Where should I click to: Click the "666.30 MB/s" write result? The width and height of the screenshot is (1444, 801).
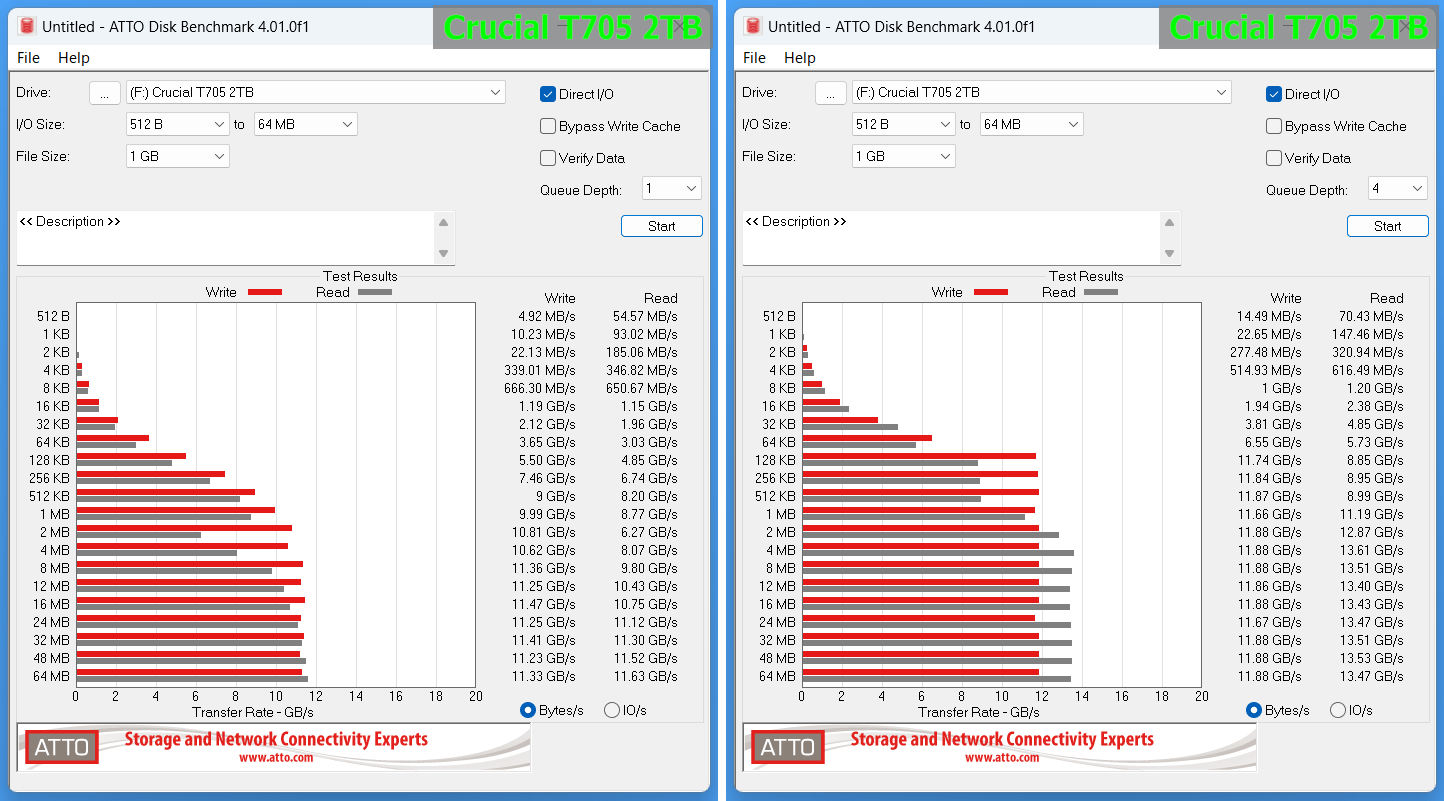(540, 388)
